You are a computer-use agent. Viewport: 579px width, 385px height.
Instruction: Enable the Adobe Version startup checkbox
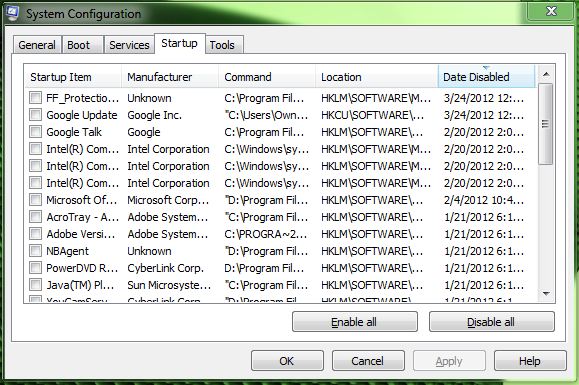(35, 234)
